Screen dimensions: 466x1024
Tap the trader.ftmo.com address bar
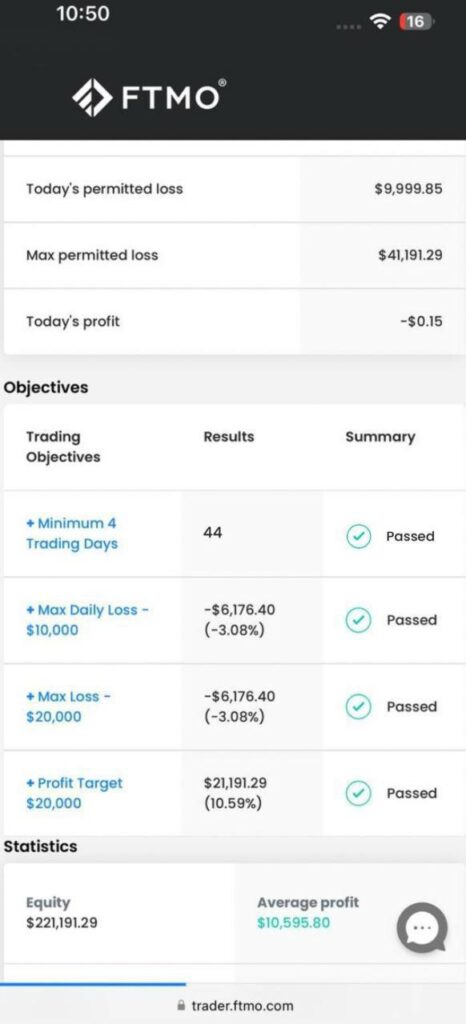[235, 1006]
